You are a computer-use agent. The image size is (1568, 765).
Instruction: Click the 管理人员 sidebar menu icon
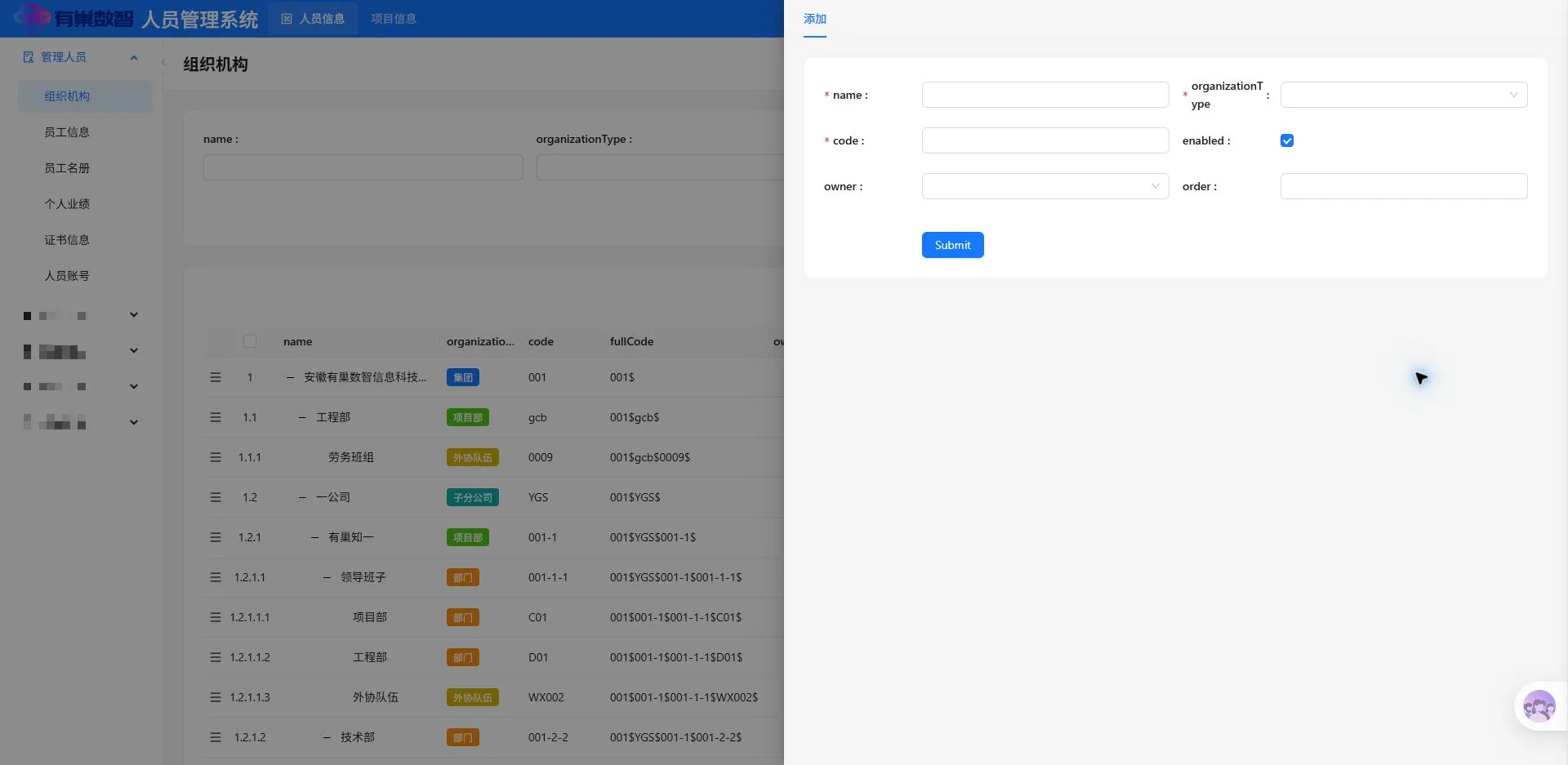coord(29,57)
